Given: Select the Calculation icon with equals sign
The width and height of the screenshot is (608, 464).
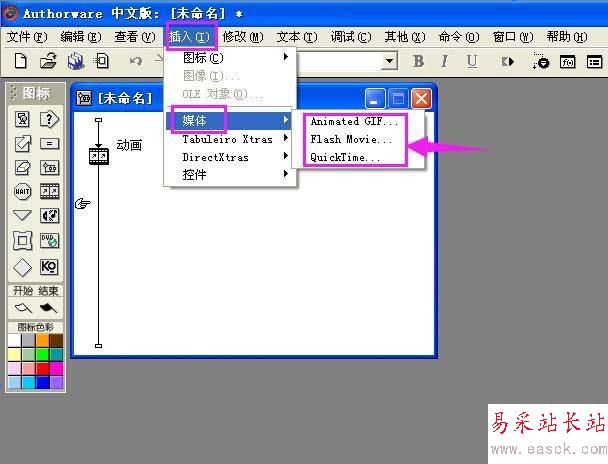Looking at the screenshot, I should pos(49,144).
